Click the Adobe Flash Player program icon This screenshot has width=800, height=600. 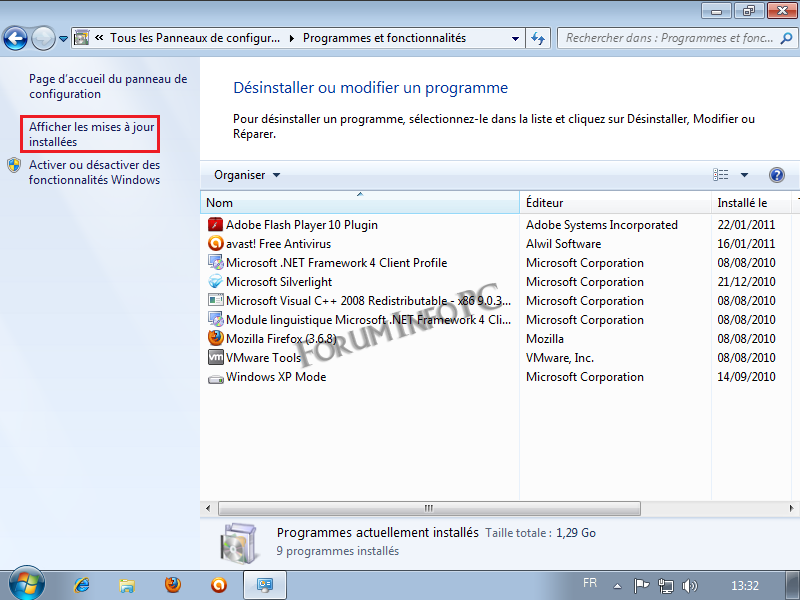216,224
